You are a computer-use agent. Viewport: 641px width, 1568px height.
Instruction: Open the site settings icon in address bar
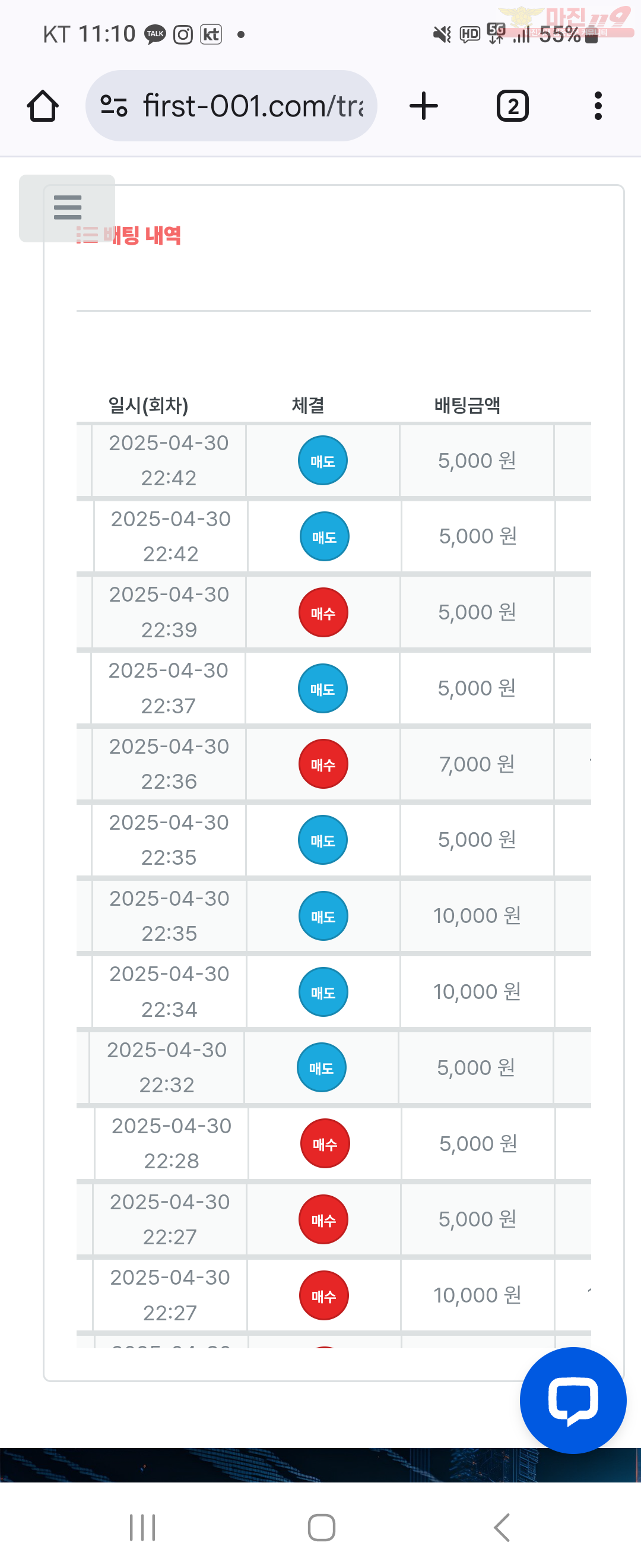pyautogui.click(x=114, y=106)
